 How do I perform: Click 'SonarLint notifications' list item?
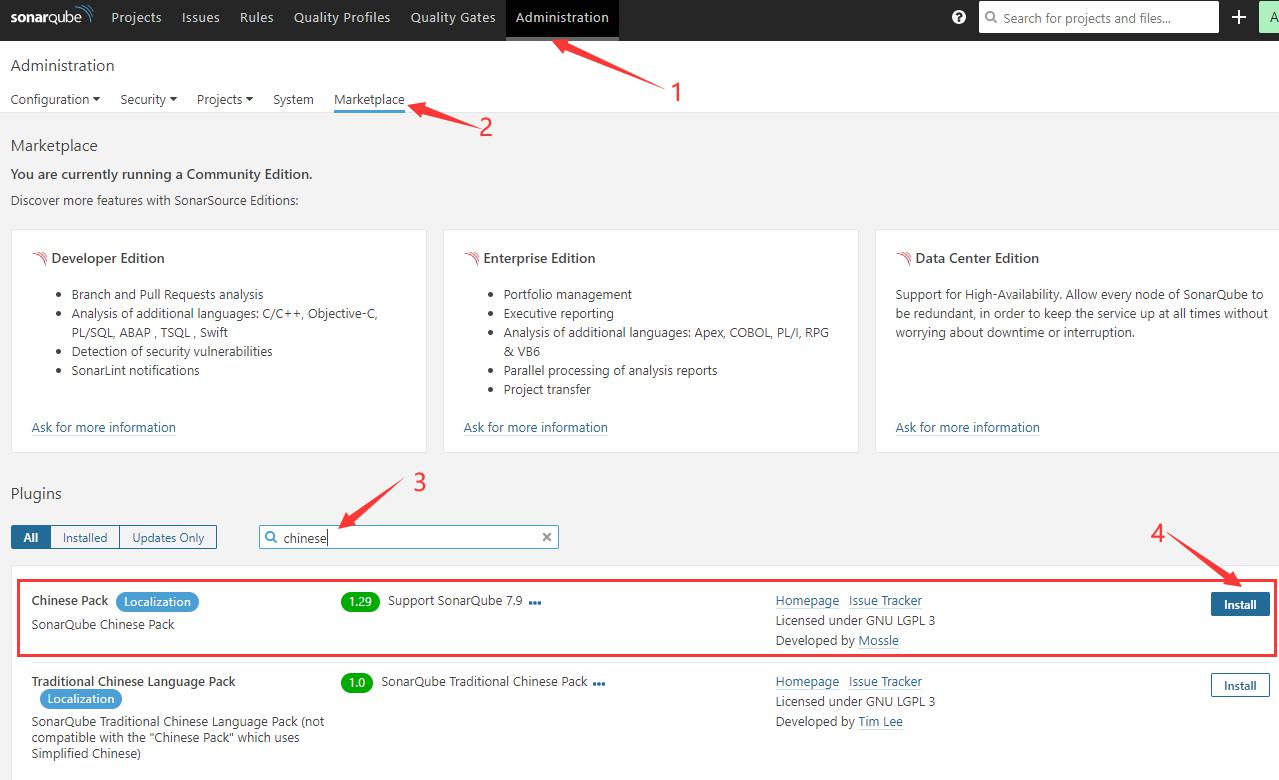[x=136, y=370]
